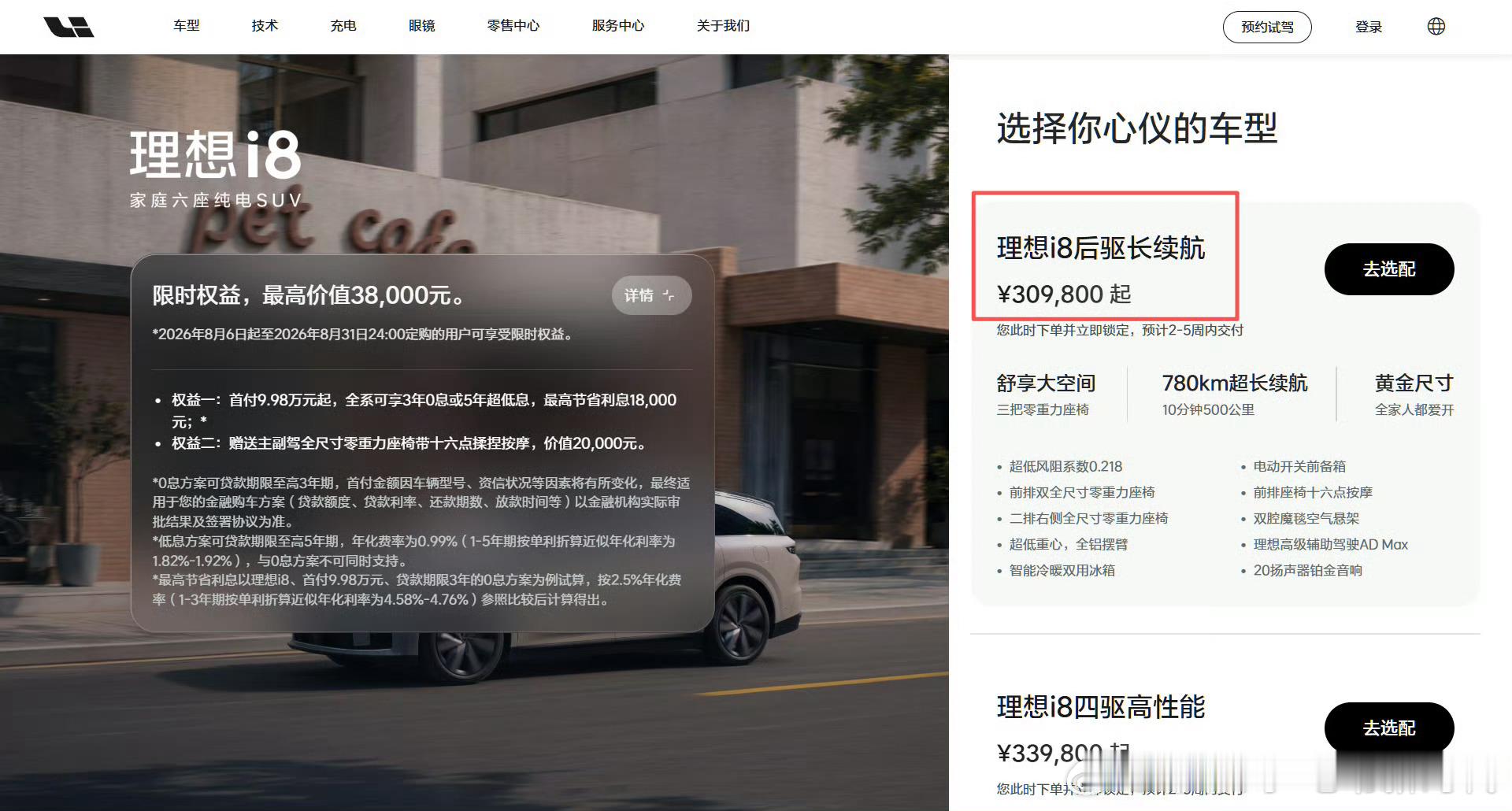Click the 二排右侧全尺寸零重力座椅 bullet
The height and width of the screenshot is (811, 1512).
(1088, 518)
